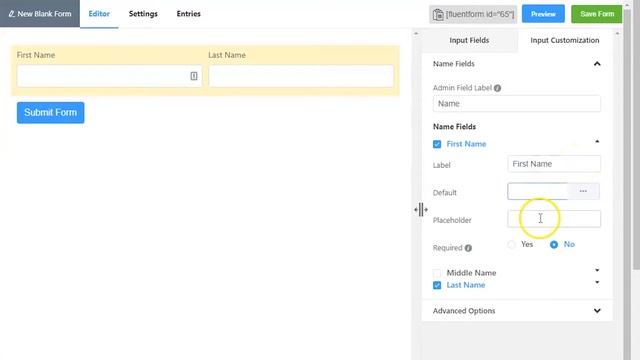The image size is (640, 360).
Task: Click Last Name label in form canvas
Action: click(227, 55)
